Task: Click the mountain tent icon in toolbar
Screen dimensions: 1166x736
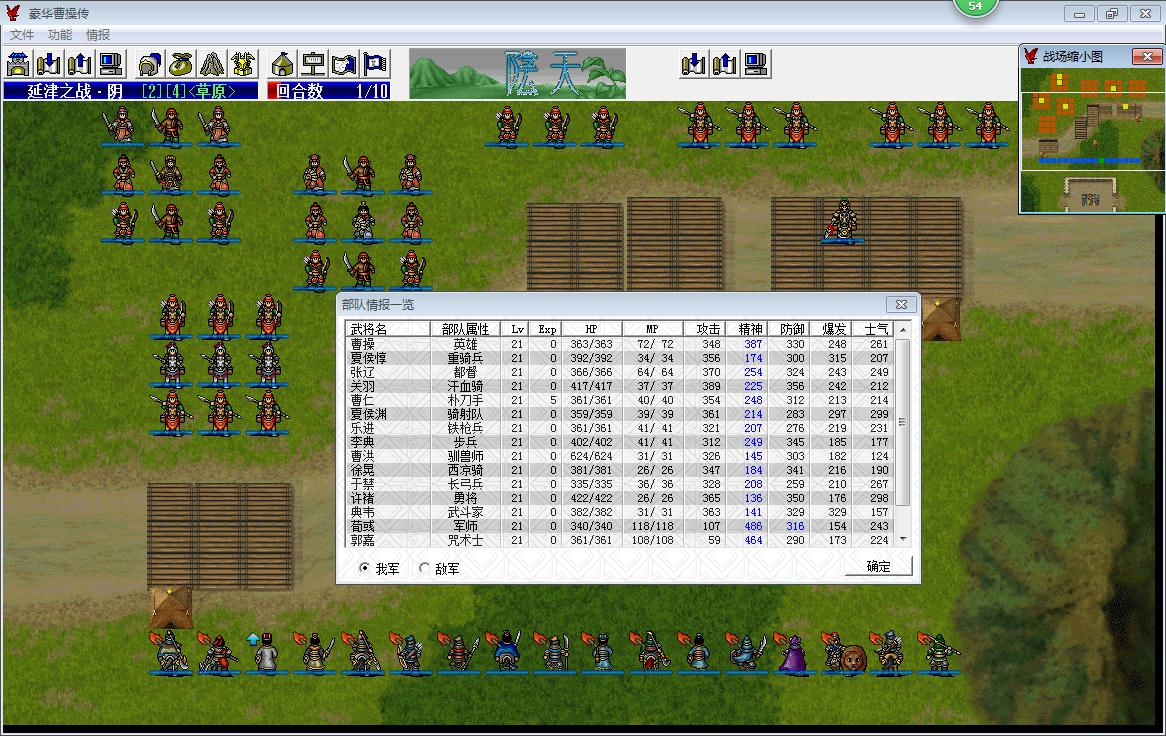Action: coord(212,65)
